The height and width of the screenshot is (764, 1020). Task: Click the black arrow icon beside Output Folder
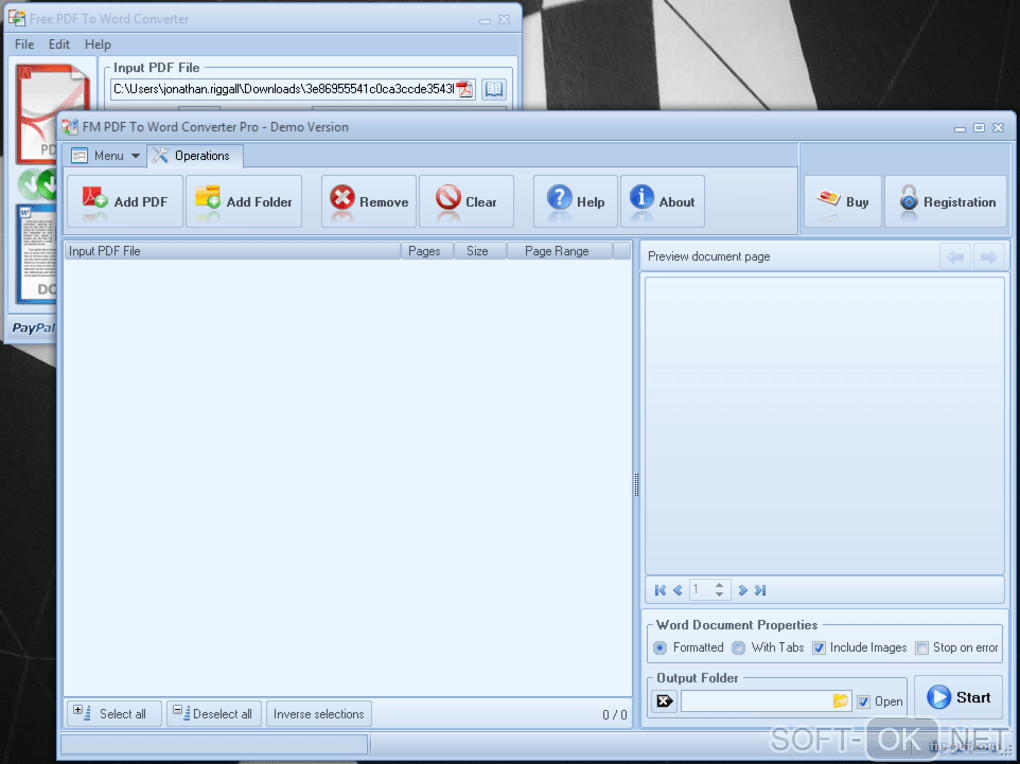(664, 701)
